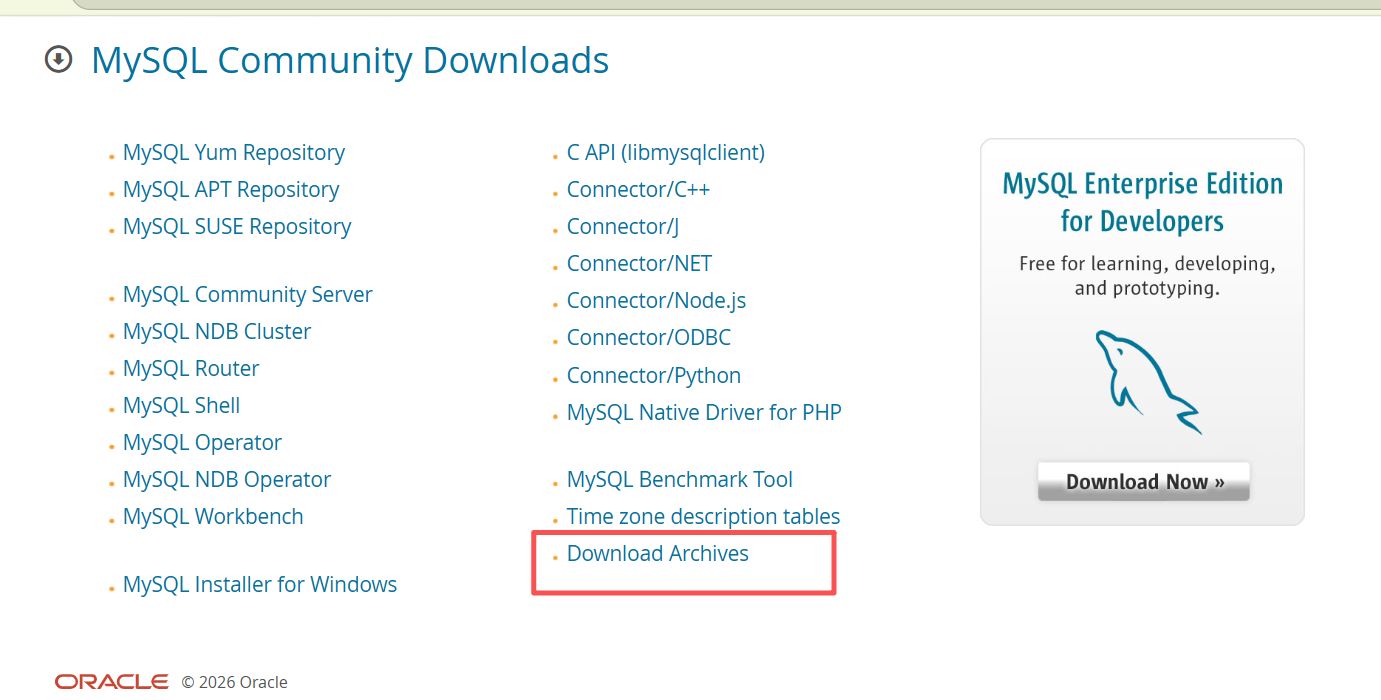Click the download arrow circle icon beside heading

click(59, 60)
